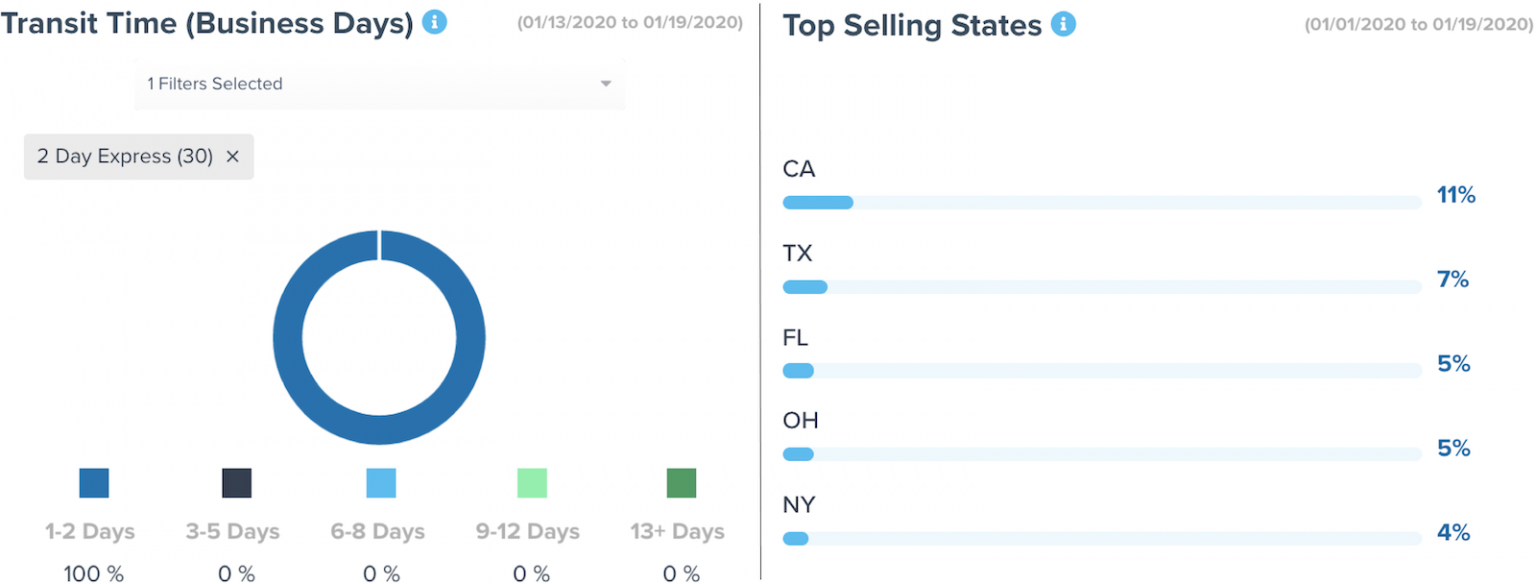Click the 11% value for CA
This screenshot has width=1536, height=584.
[x=1455, y=196]
